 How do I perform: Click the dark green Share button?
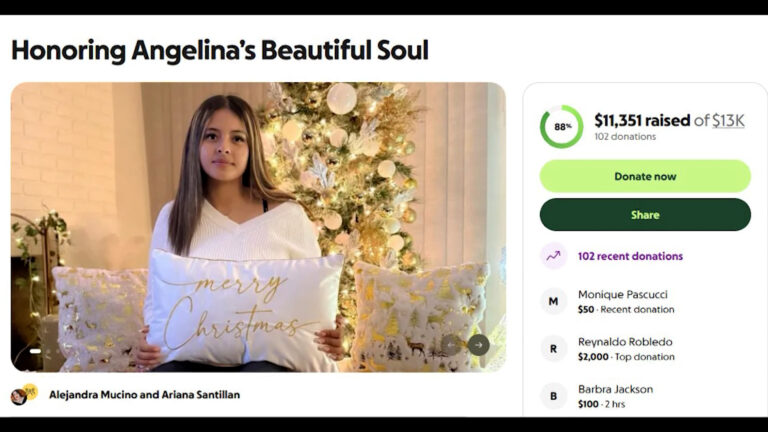point(645,215)
